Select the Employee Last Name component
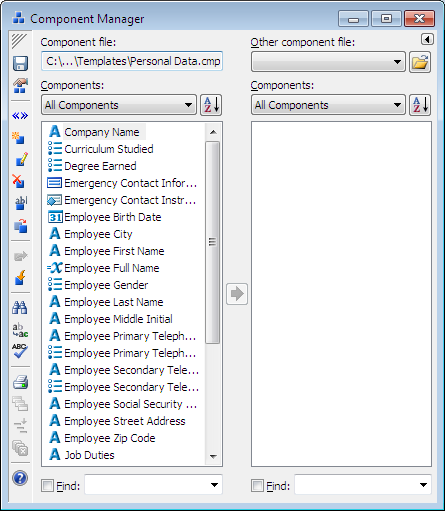This screenshot has height=511, width=445. point(106,302)
